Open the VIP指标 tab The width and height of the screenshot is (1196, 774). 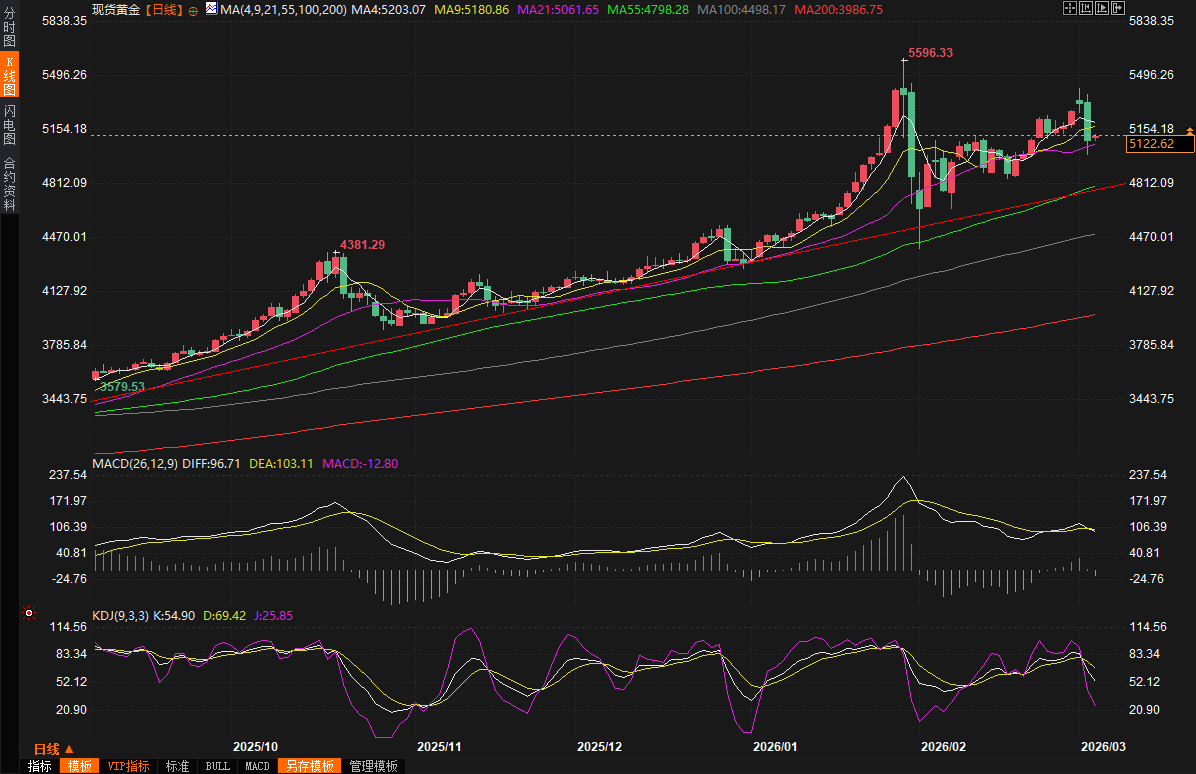129,766
